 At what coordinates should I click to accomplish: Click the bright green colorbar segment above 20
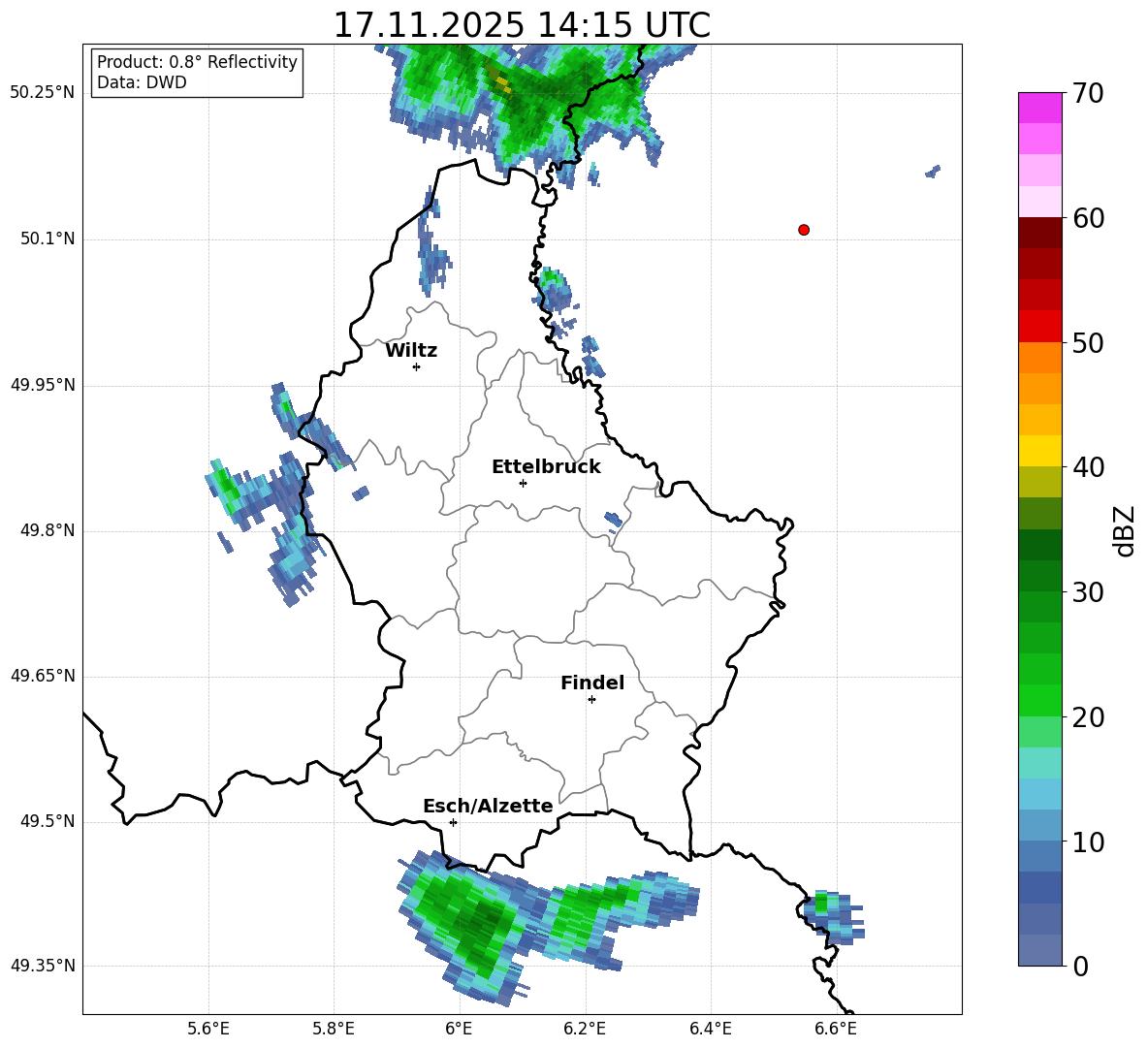coord(1040,700)
